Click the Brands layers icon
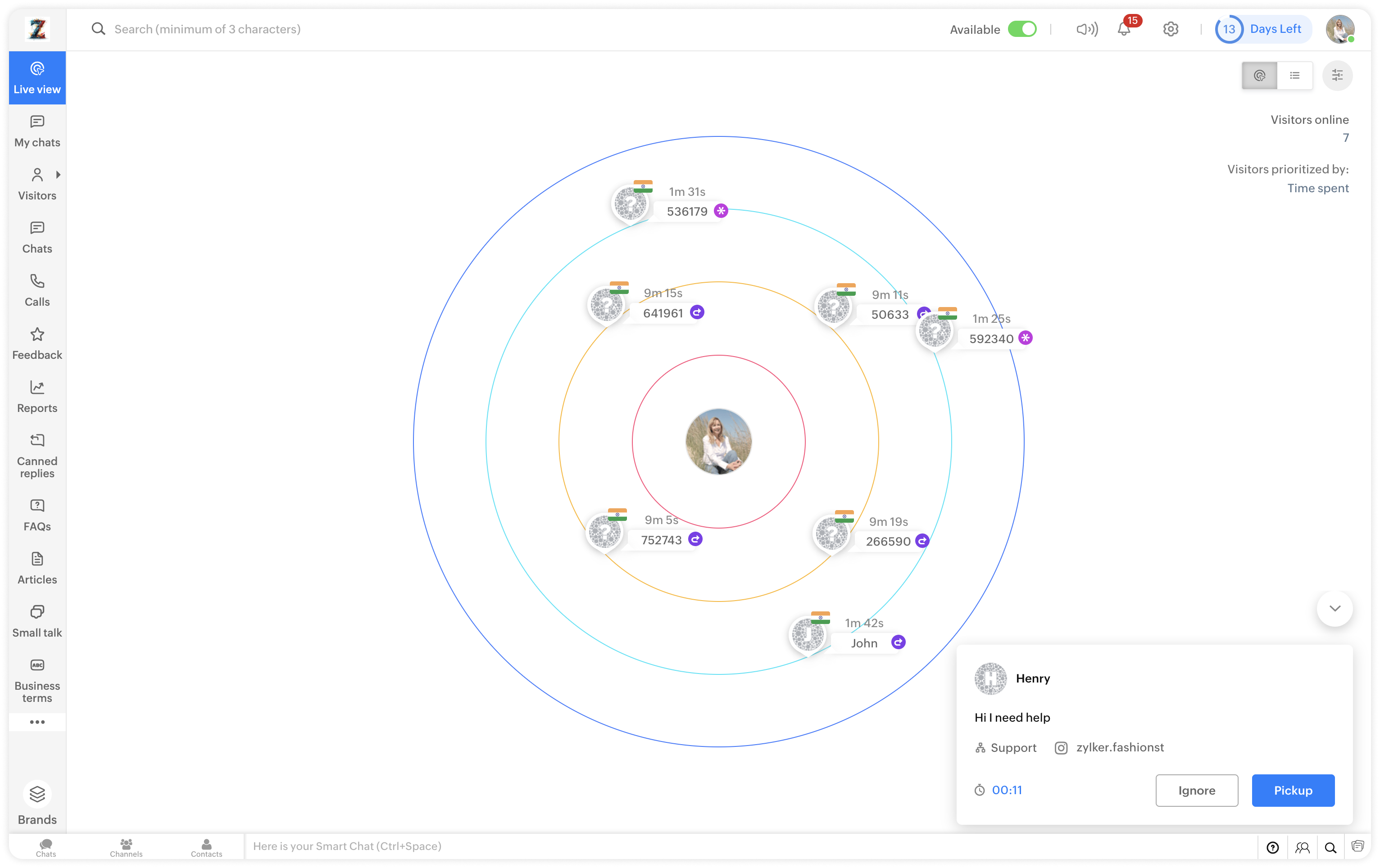The height and width of the screenshot is (868, 1380). tap(37, 794)
